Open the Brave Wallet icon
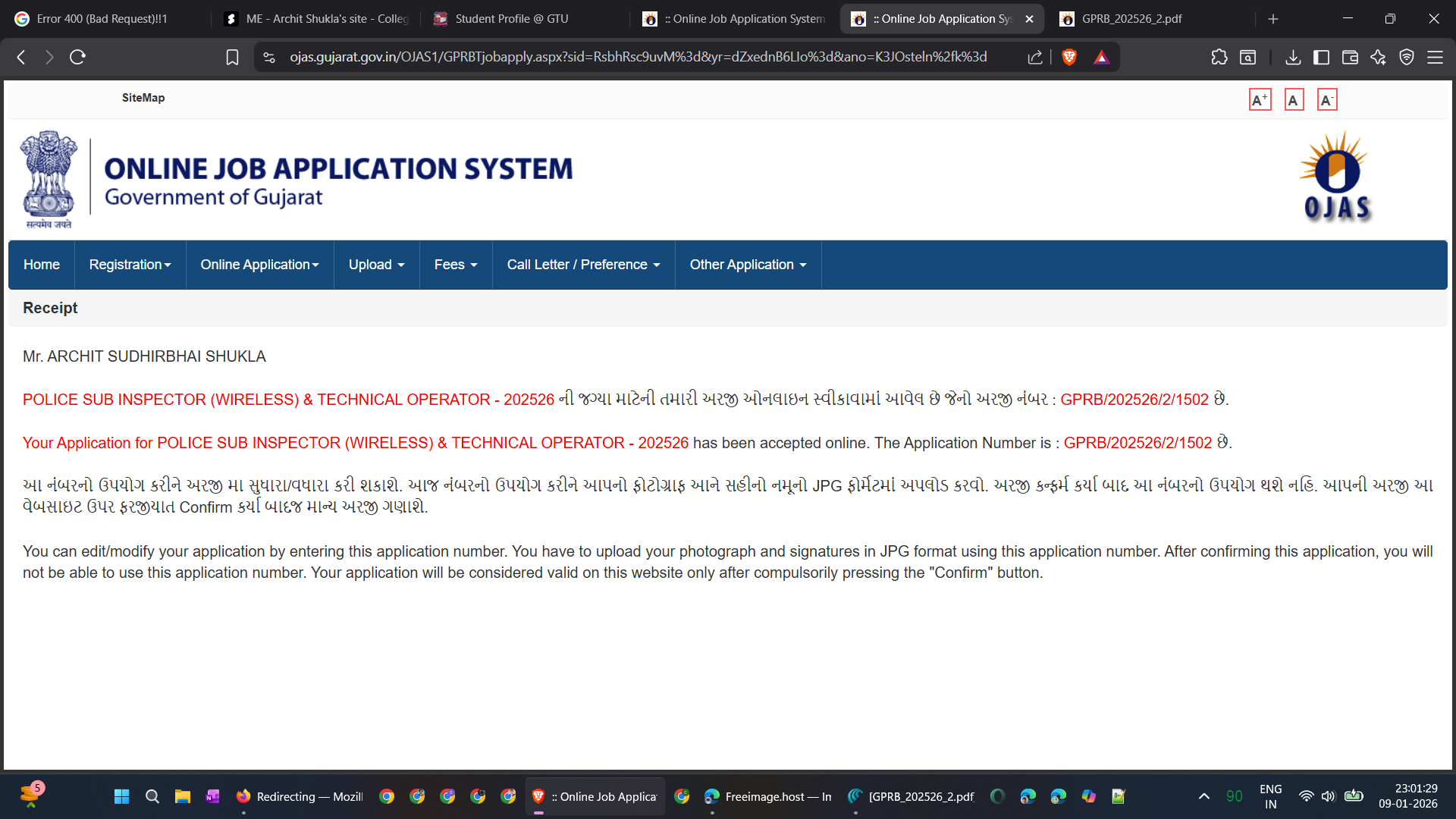The height and width of the screenshot is (819, 1456). tap(1350, 57)
